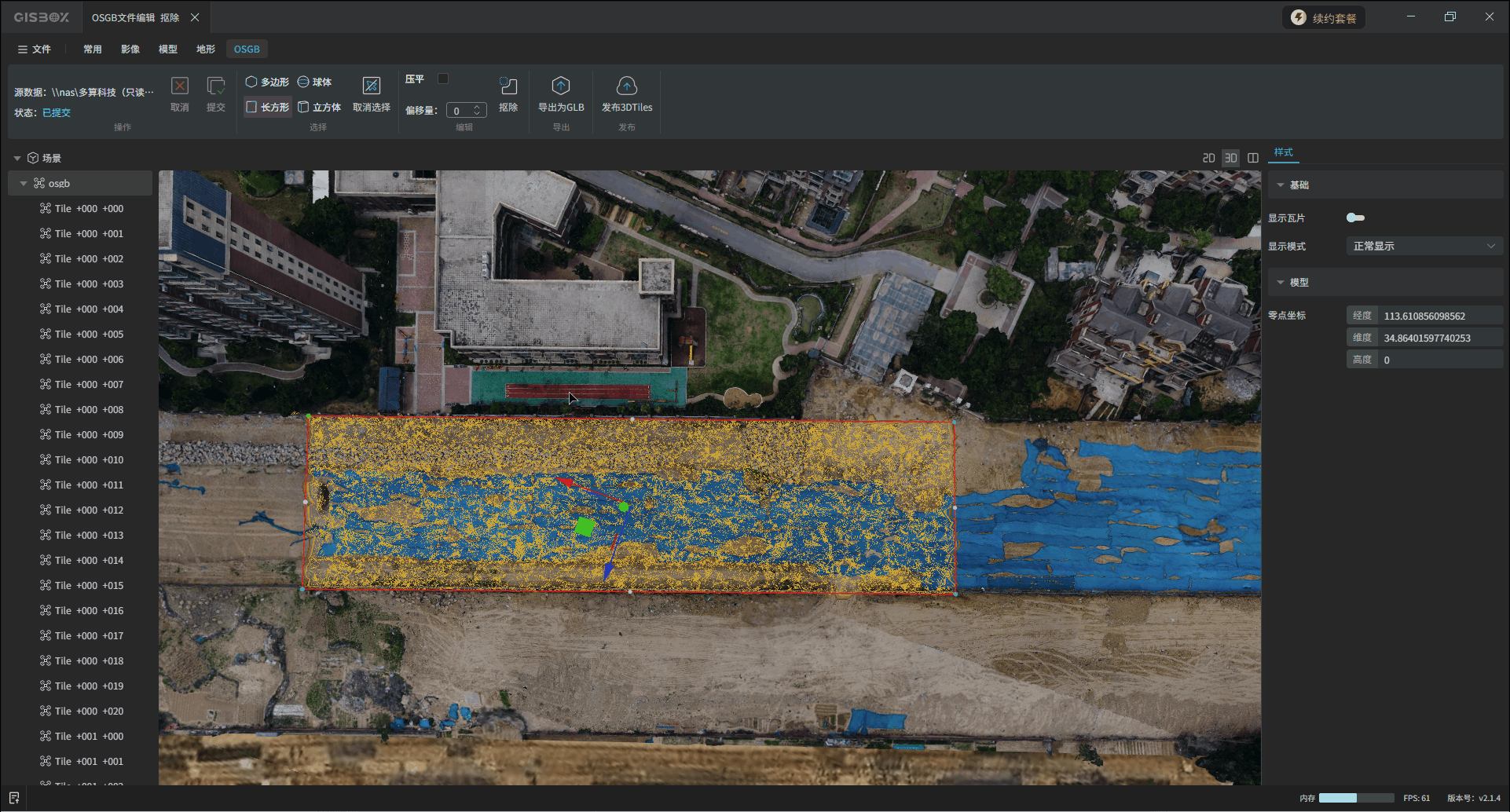1510x812 pixels.
Task: Select the 立方体 cube selection tool
Action: [x=319, y=107]
